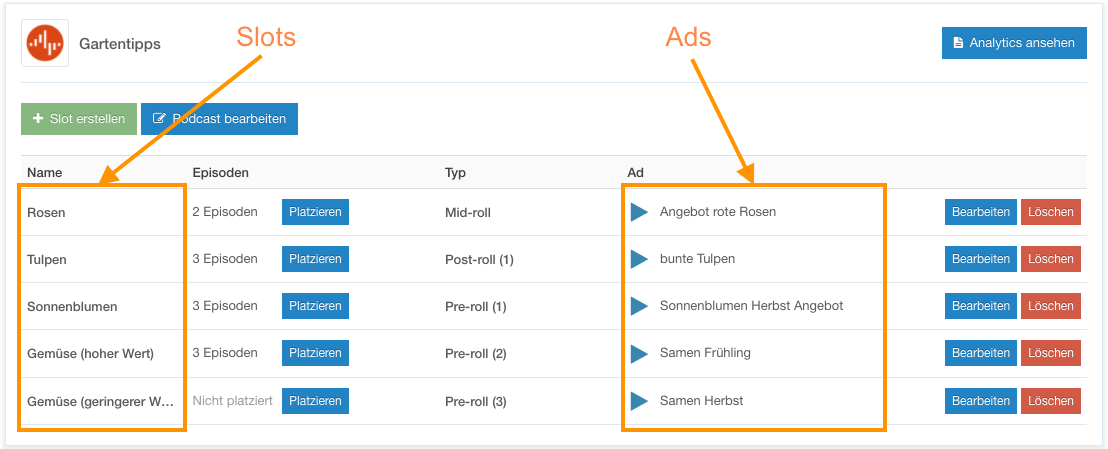Delete the Tulpen slot

[x=1051, y=259]
